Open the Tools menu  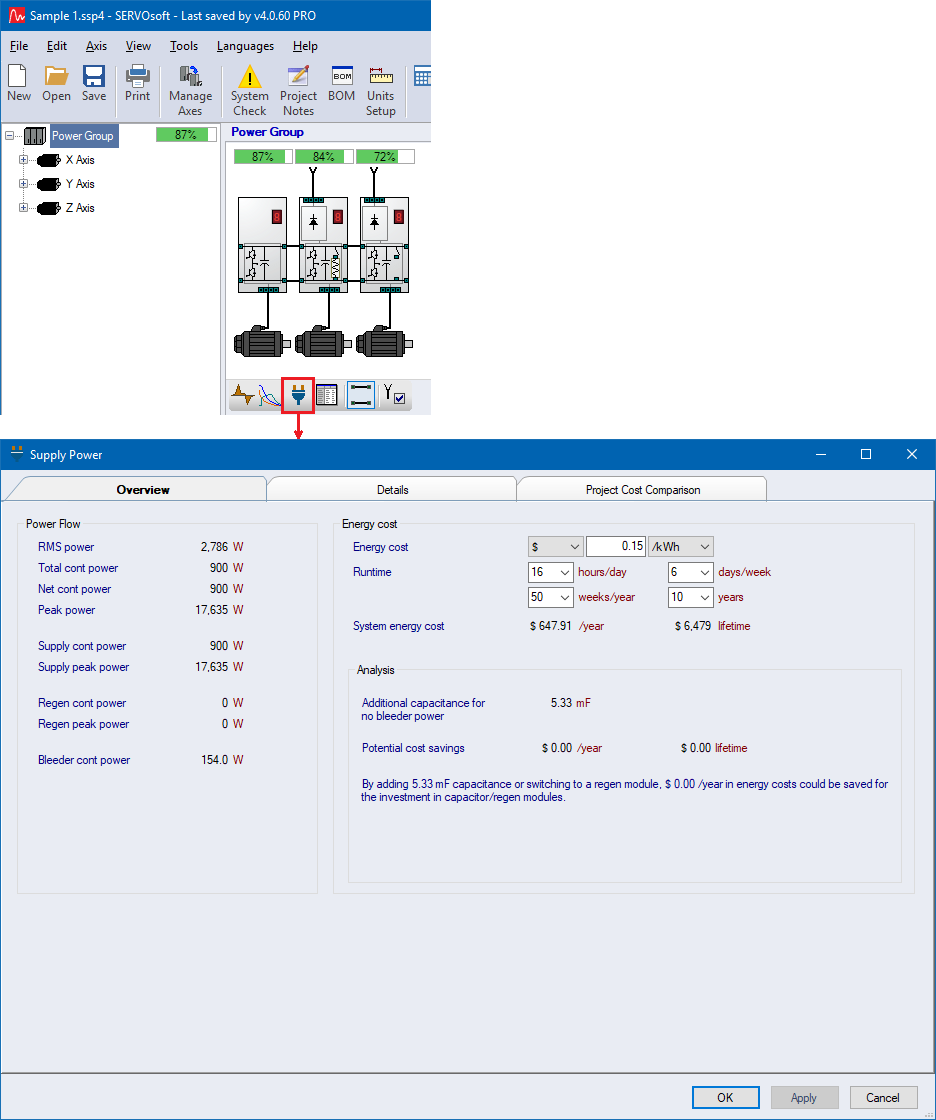(184, 46)
